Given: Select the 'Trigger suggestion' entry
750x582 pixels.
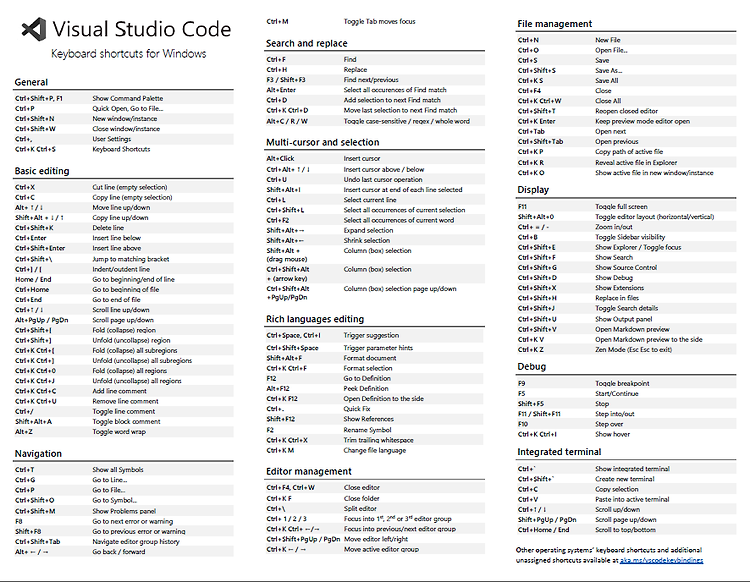Looking at the screenshot, I should (371, 335).
